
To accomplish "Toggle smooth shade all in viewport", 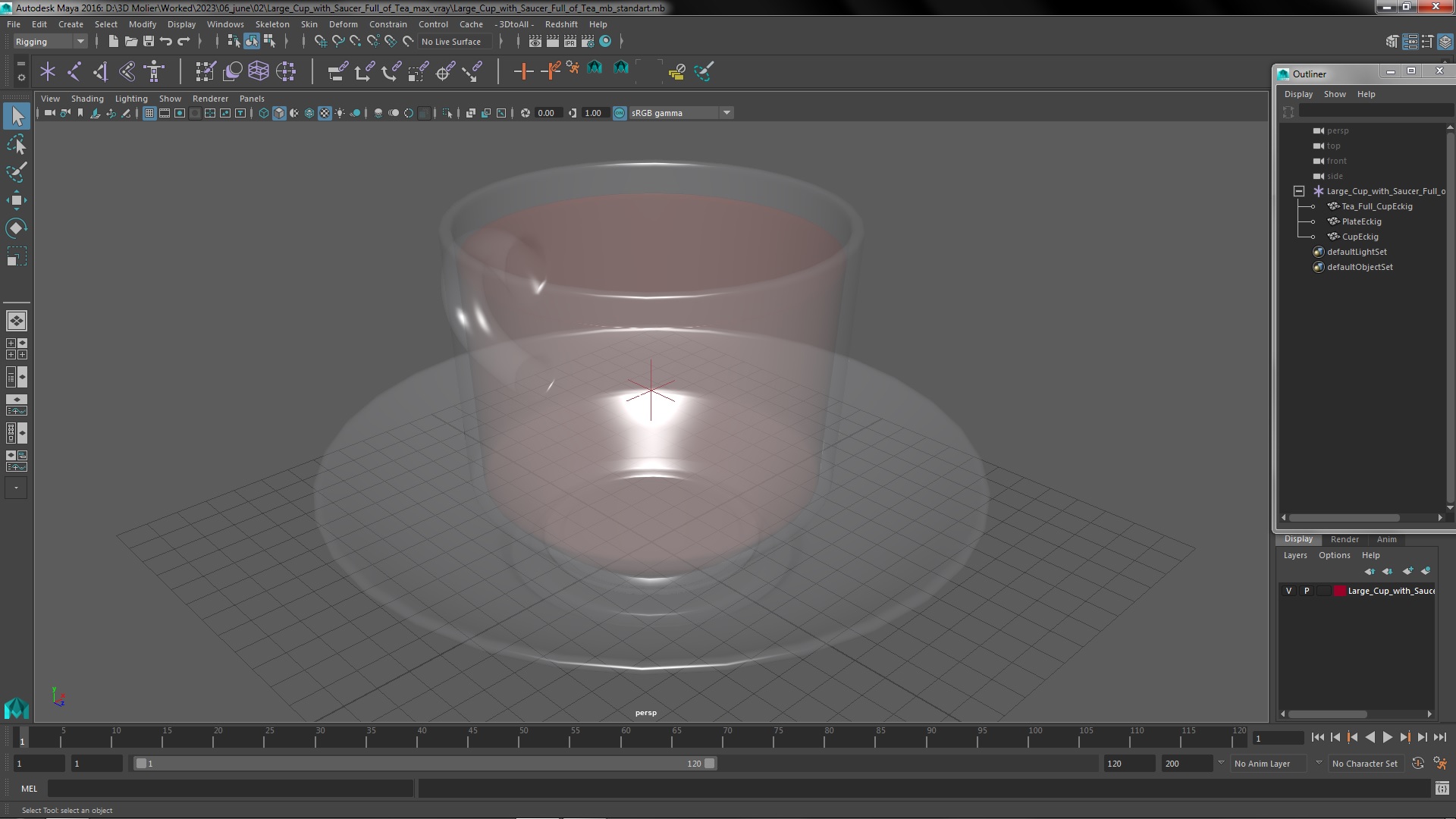I will tap(279, 113).
